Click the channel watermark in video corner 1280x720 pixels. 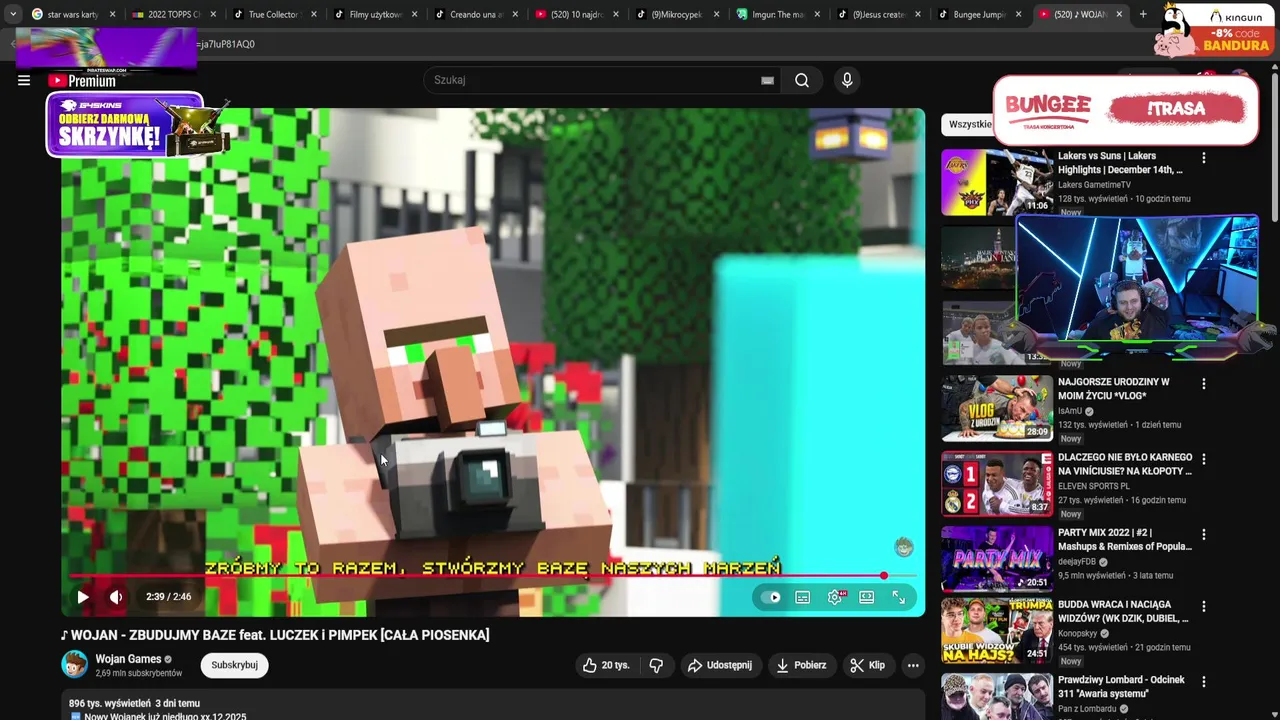point(904,546)
